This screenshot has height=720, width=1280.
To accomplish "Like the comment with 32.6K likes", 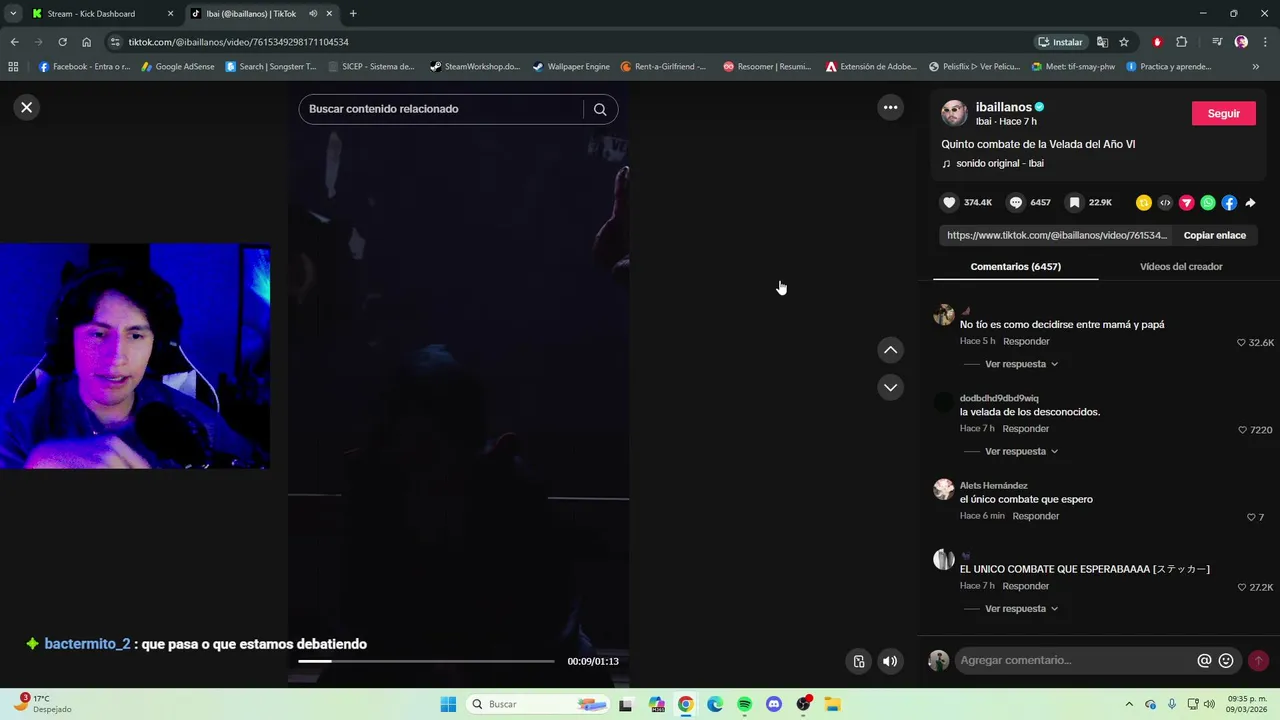I will (x=1242, y=343).
